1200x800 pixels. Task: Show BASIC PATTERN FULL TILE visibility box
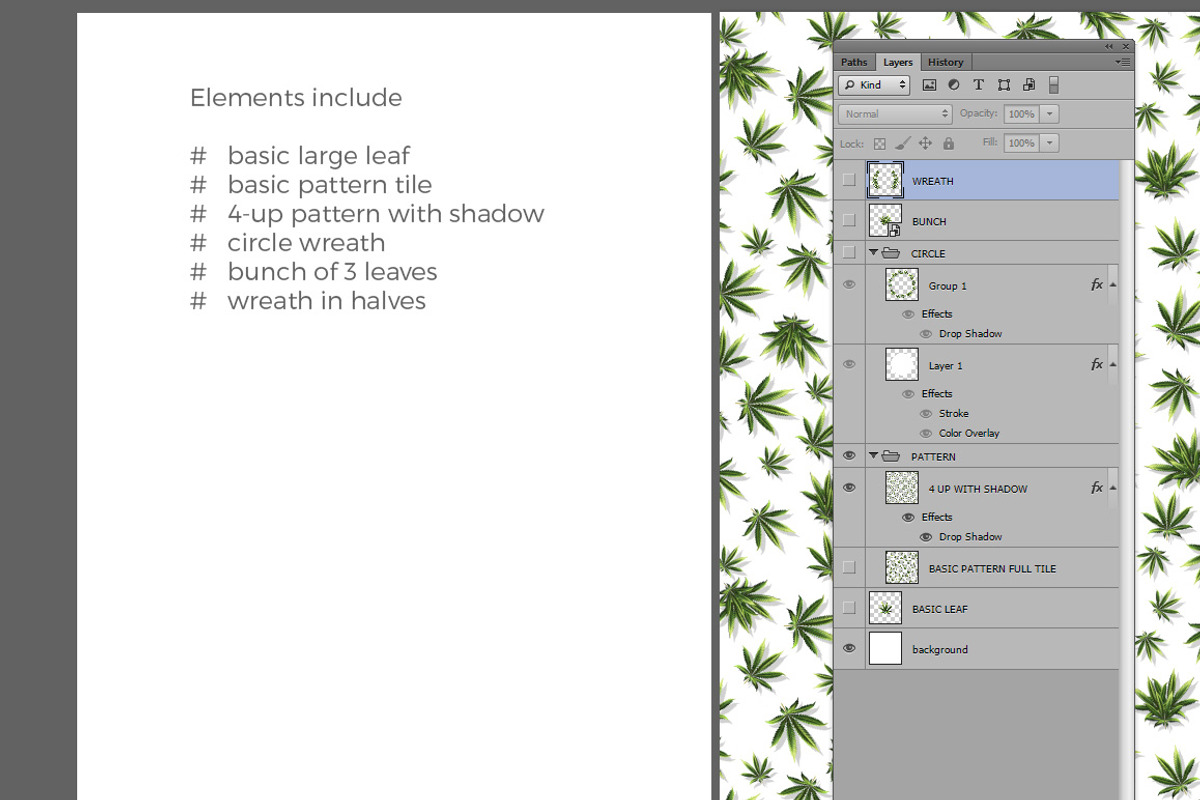(849, 567)
